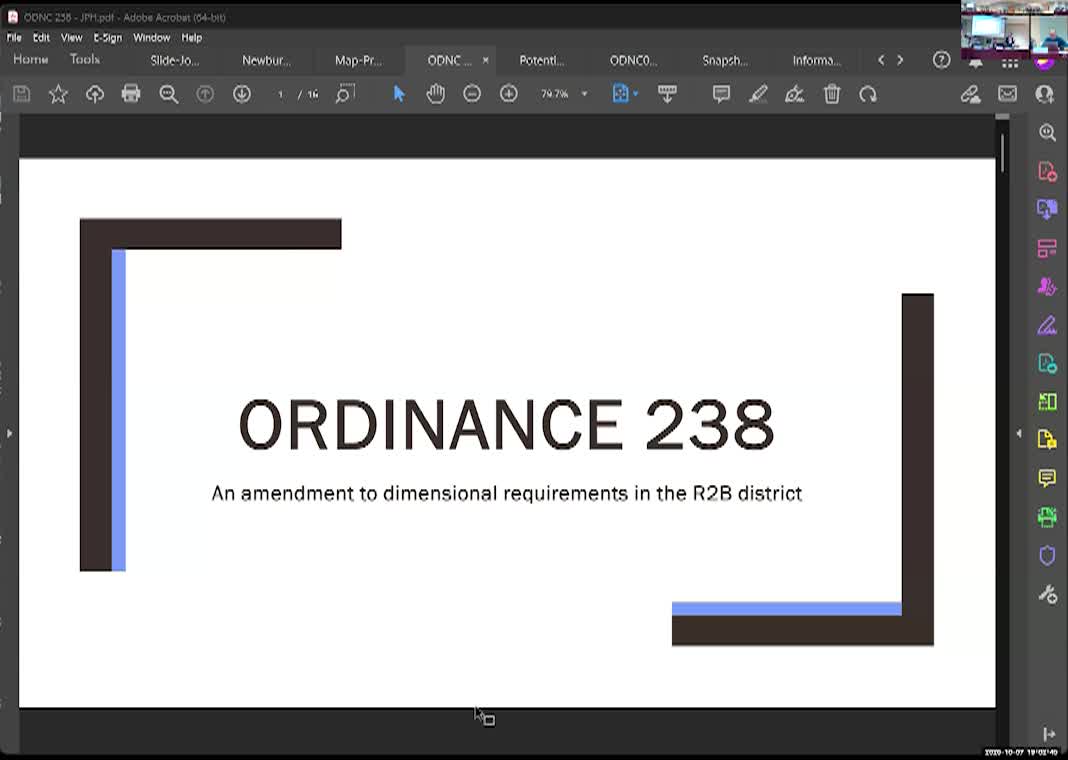
Task: Zoom out with the minus icon
Action: (472, 94)
